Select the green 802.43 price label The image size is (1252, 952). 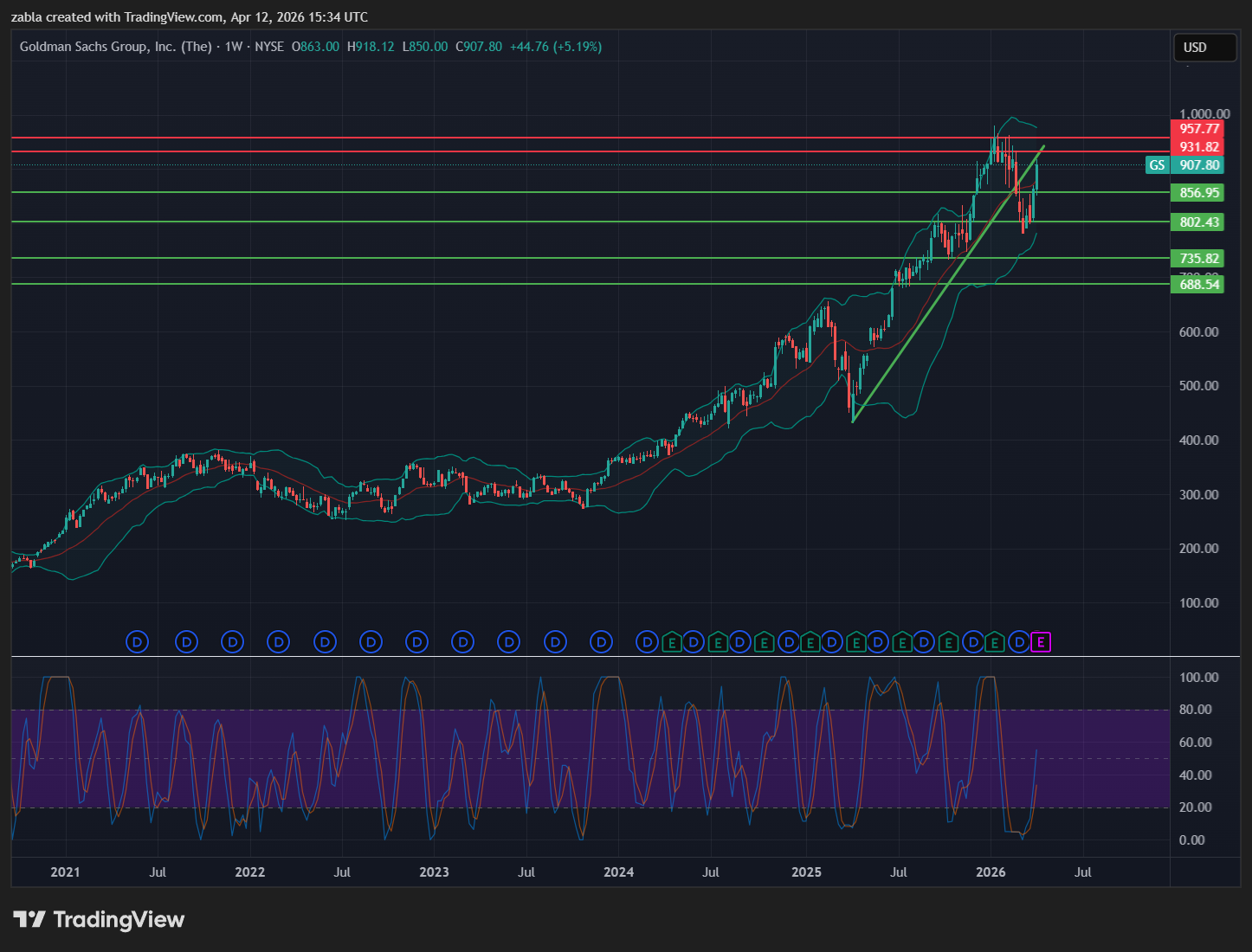click(1198, 222)
